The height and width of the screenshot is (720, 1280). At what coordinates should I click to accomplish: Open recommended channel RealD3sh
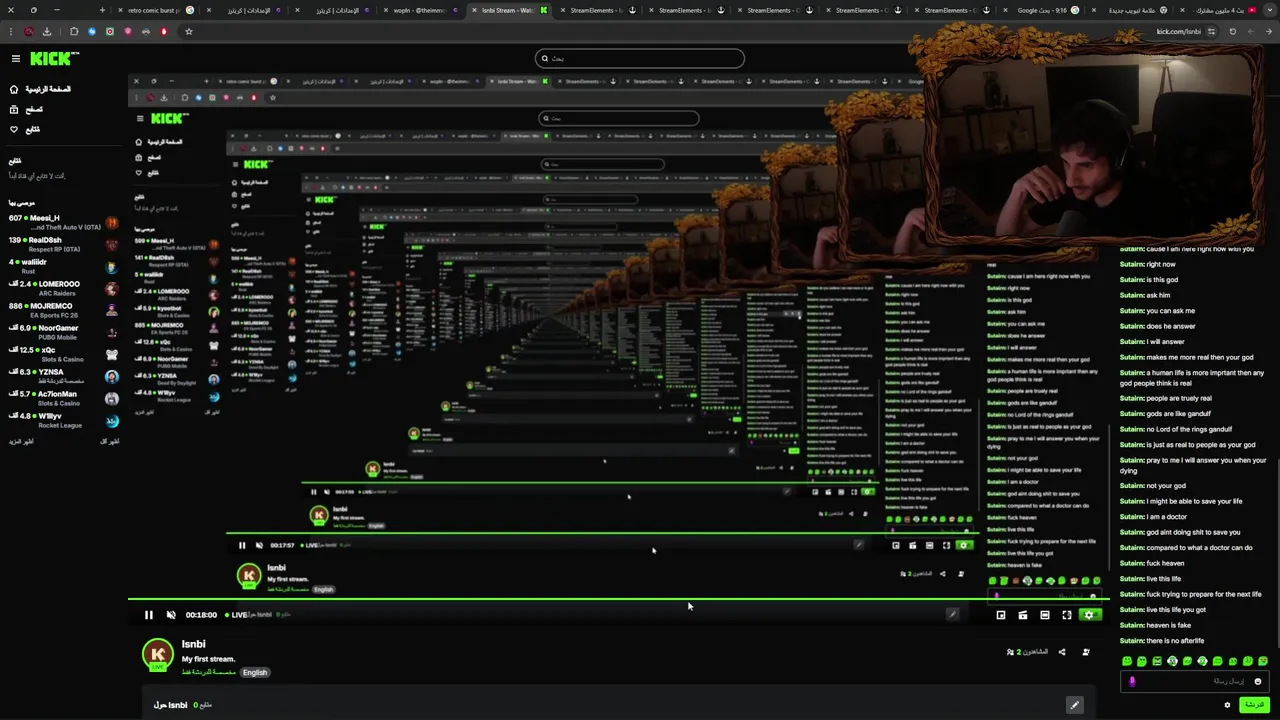tap(63, 244)
